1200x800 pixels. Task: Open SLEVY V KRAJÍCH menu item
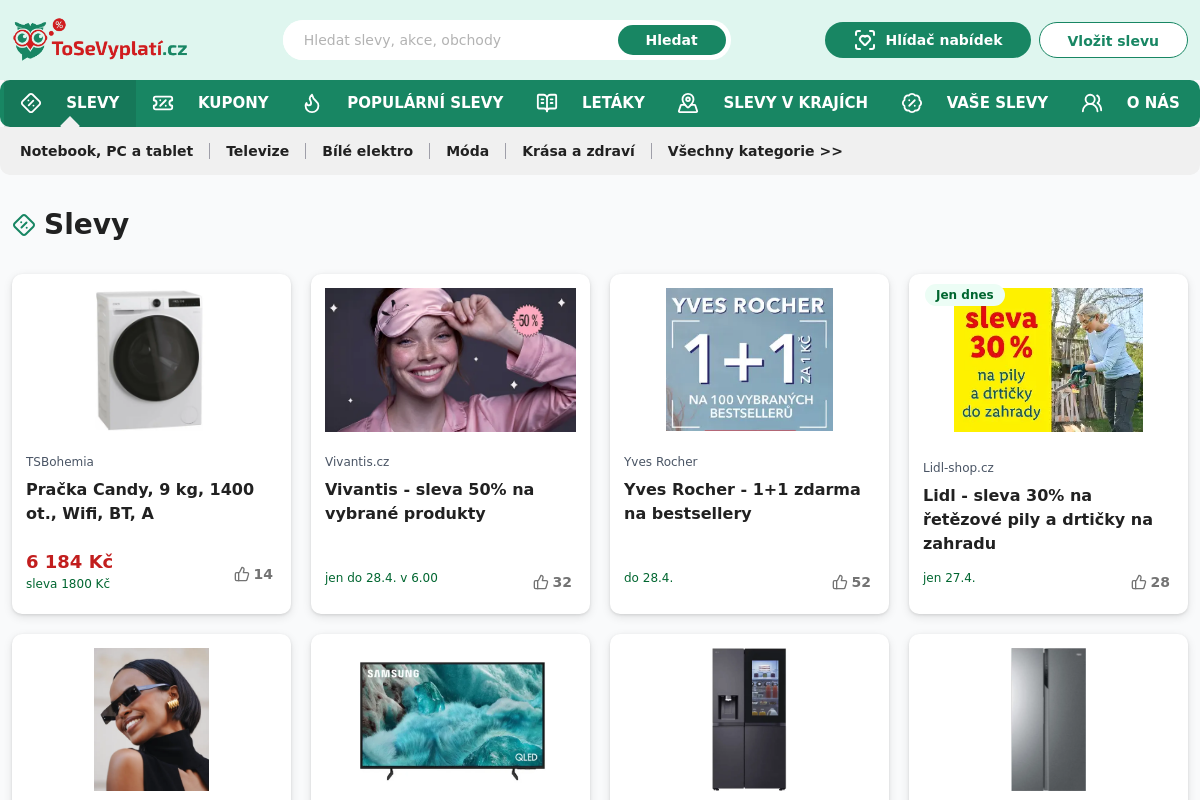796,102
